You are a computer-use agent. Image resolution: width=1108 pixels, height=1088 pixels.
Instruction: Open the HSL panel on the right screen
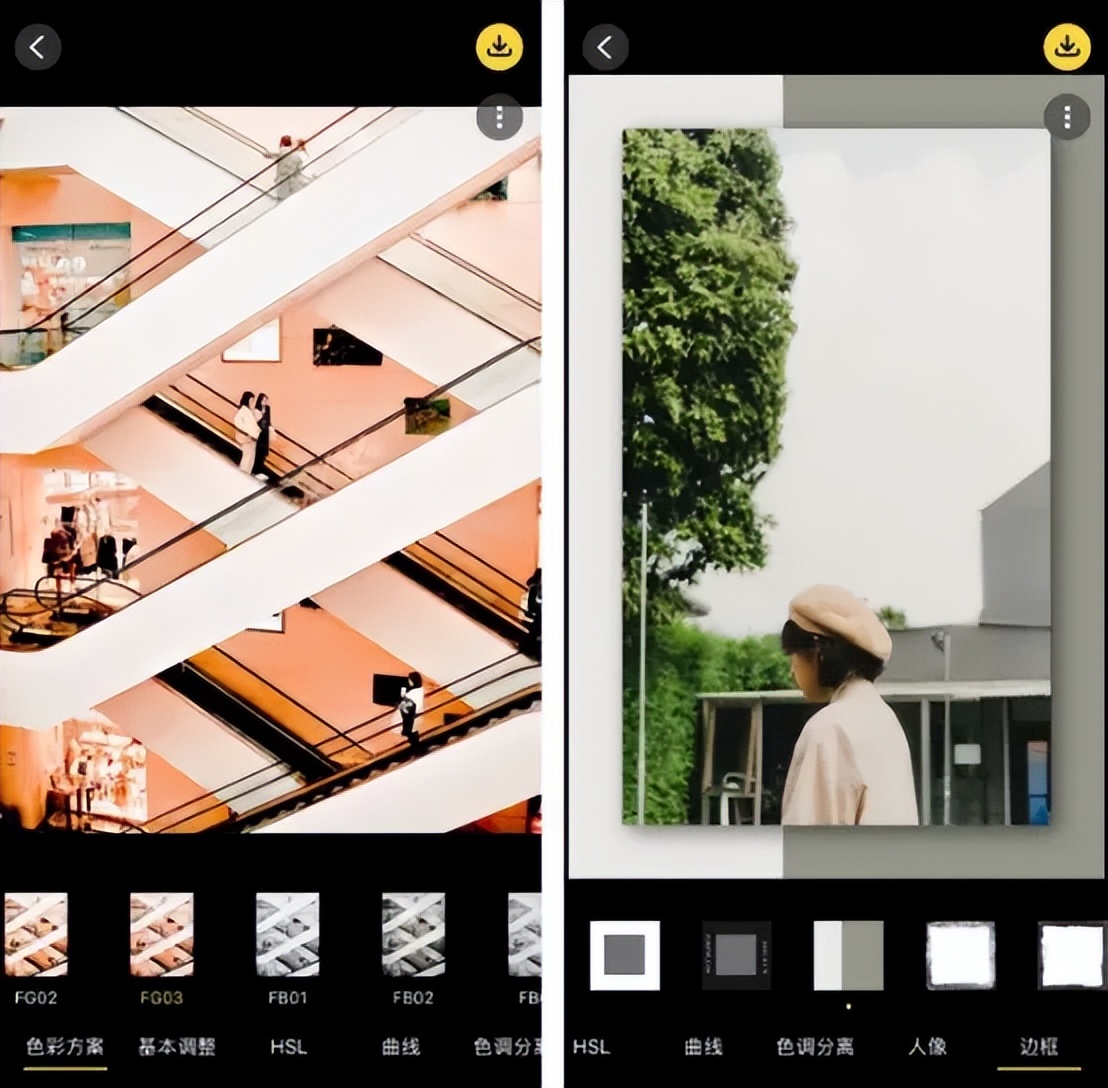(591, 1046)
